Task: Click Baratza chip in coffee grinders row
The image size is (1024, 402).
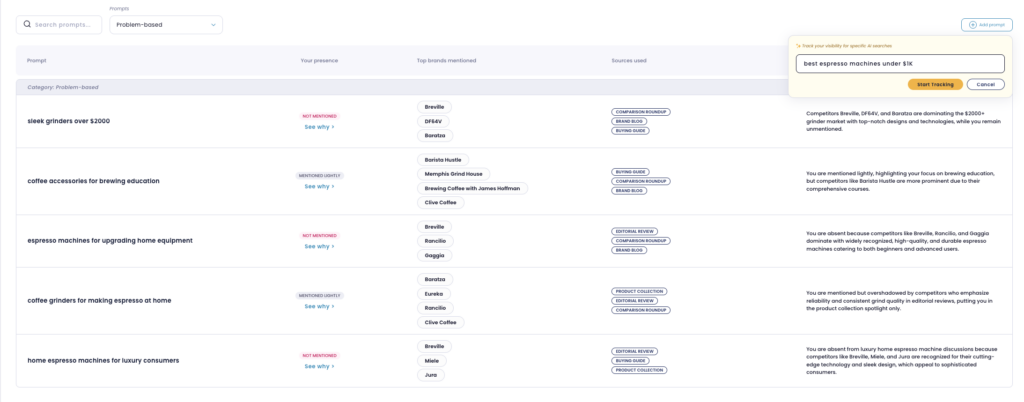Action: coord(435,279)
